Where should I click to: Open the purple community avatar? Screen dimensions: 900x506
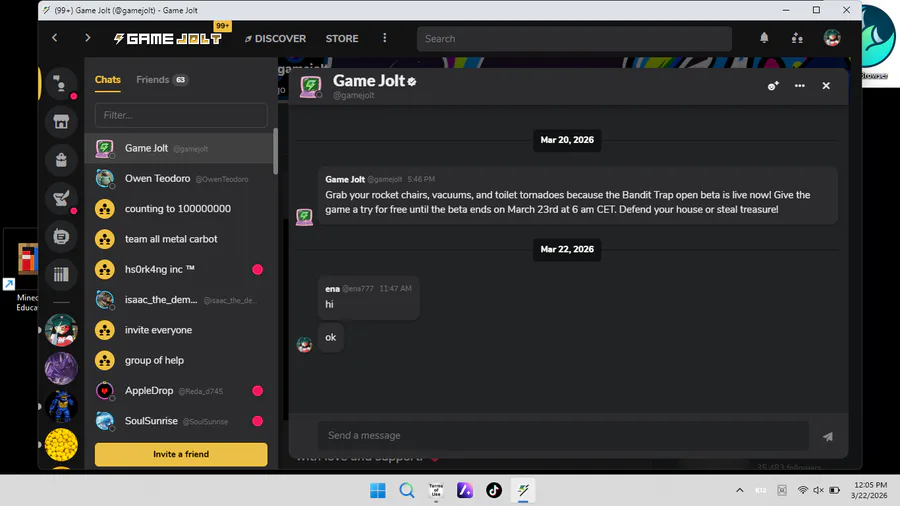61,368
